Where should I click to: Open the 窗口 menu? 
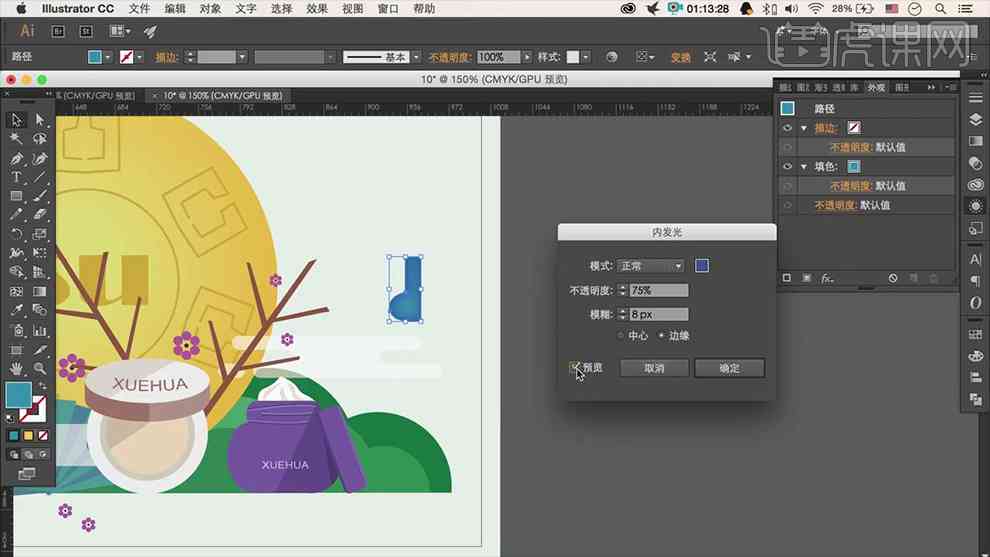388,9
